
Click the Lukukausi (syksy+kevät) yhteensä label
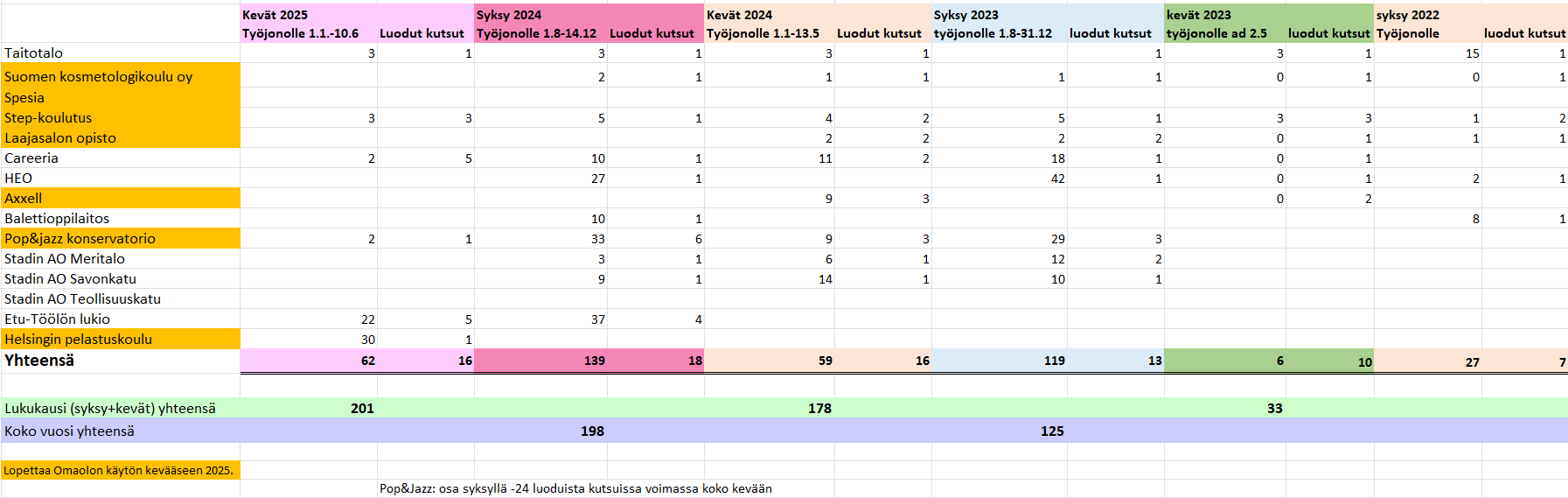point(121,408)
